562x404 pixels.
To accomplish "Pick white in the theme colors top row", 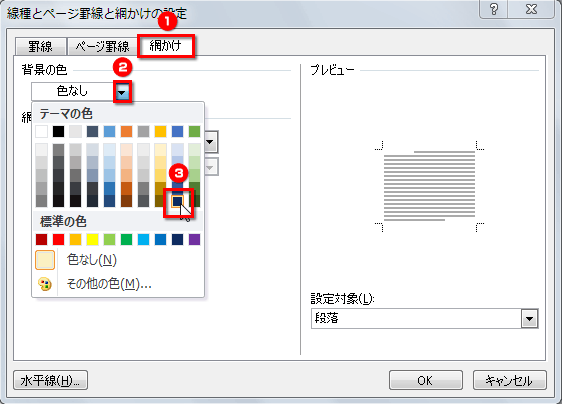I will click(x=42, y=132).
